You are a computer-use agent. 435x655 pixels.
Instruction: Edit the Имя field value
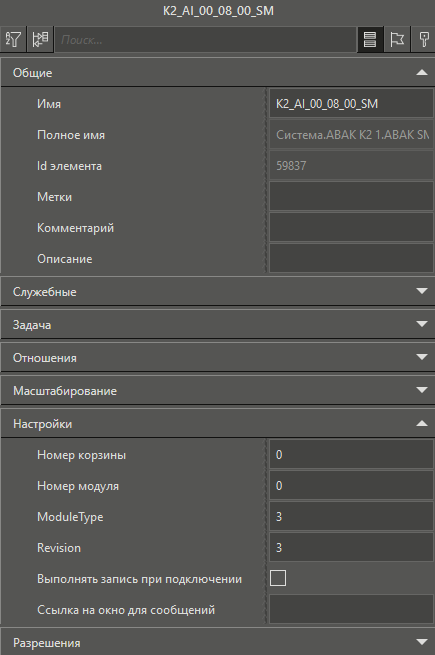(x=351, y=104)
